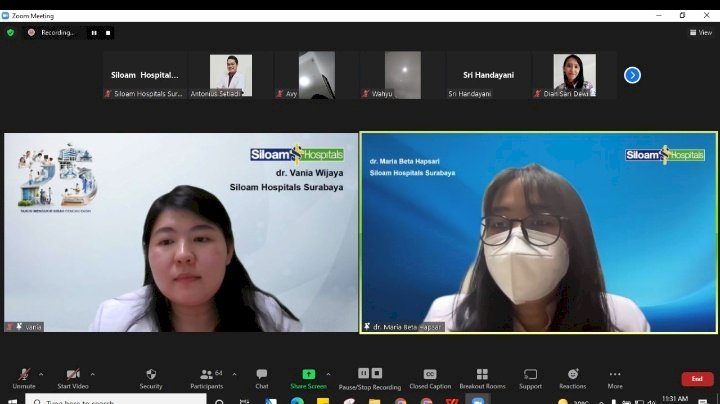
Task: Click the Zoom Meeting title bar icon
Action: [6, 16]
